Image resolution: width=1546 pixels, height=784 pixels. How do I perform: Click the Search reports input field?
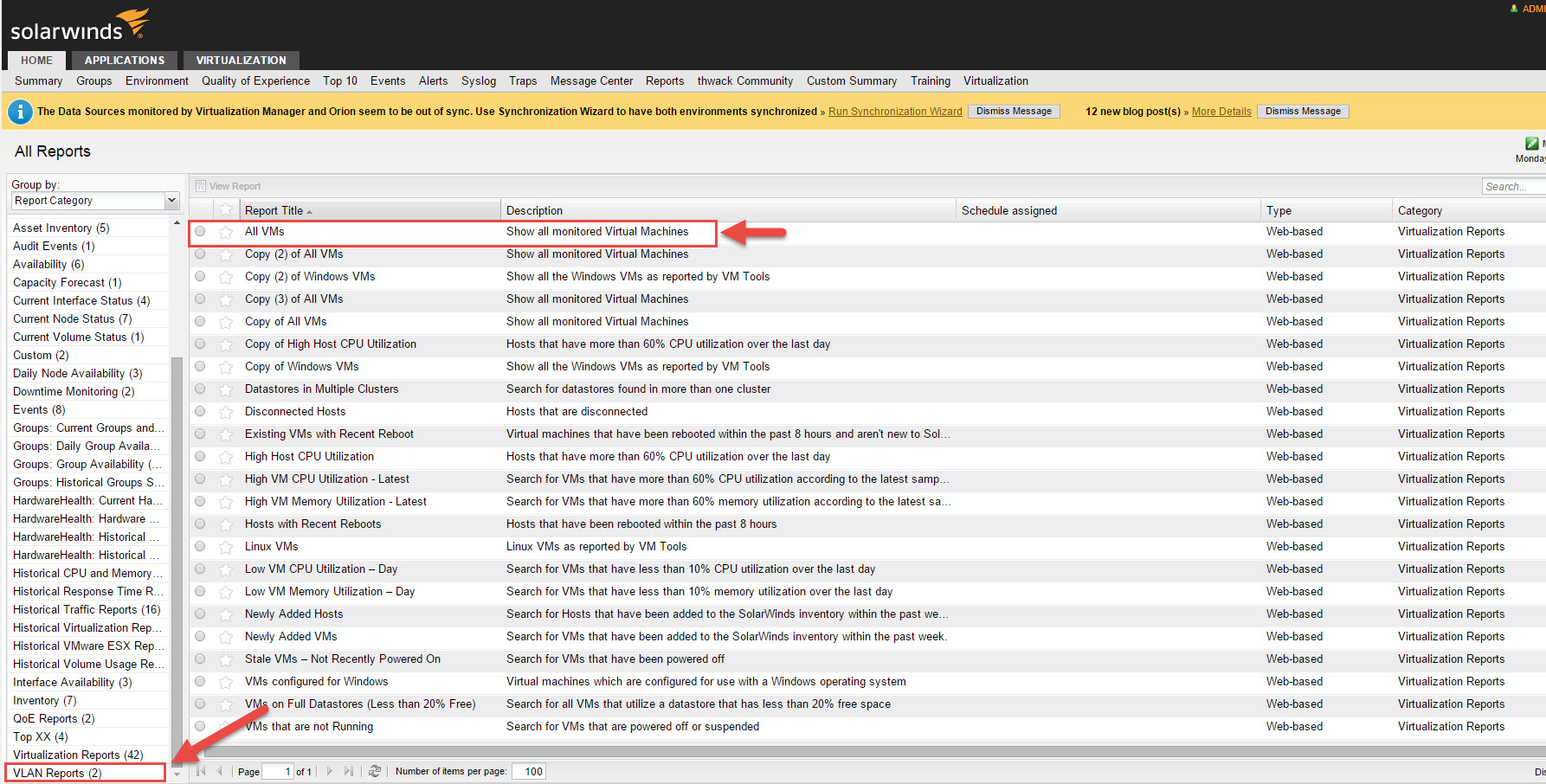(1513, 186)
